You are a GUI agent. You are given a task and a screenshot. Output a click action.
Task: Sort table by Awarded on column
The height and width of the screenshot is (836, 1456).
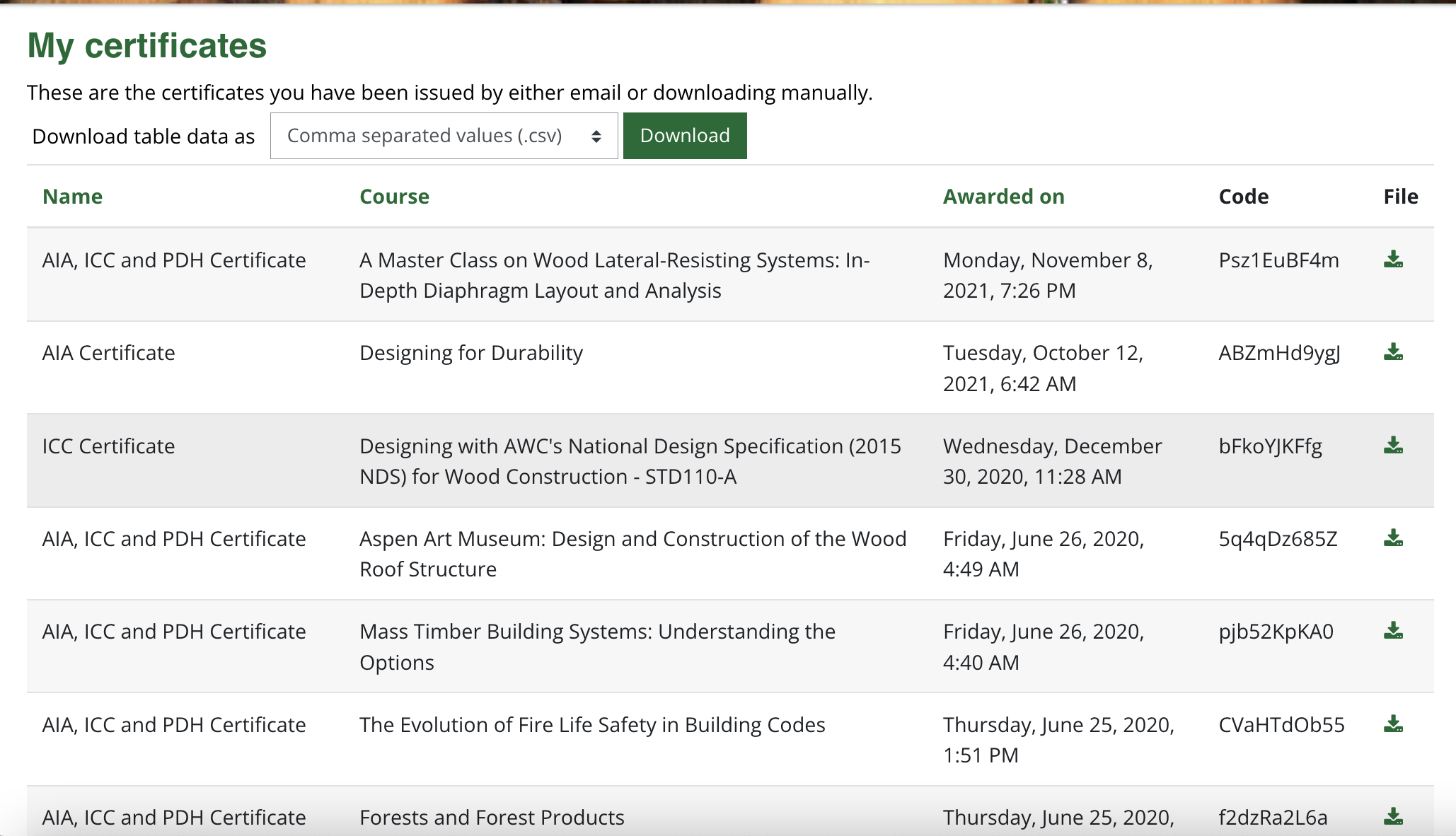click(1003, 197)
